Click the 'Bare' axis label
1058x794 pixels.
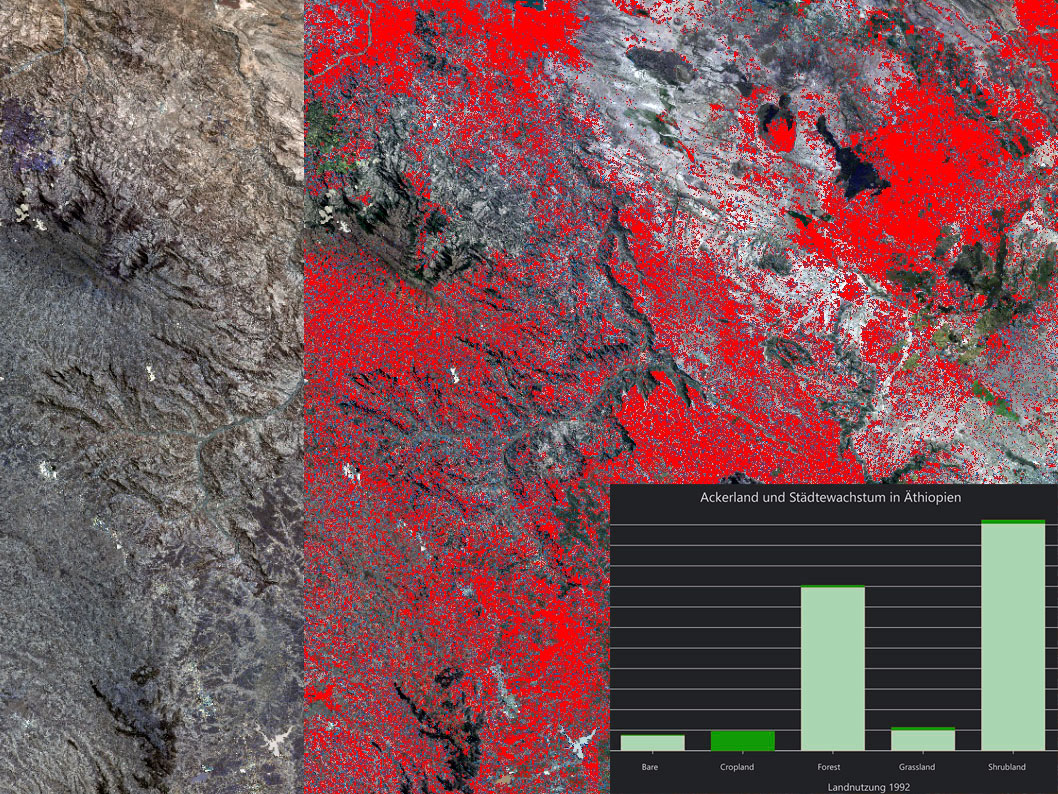pos(650,767)
